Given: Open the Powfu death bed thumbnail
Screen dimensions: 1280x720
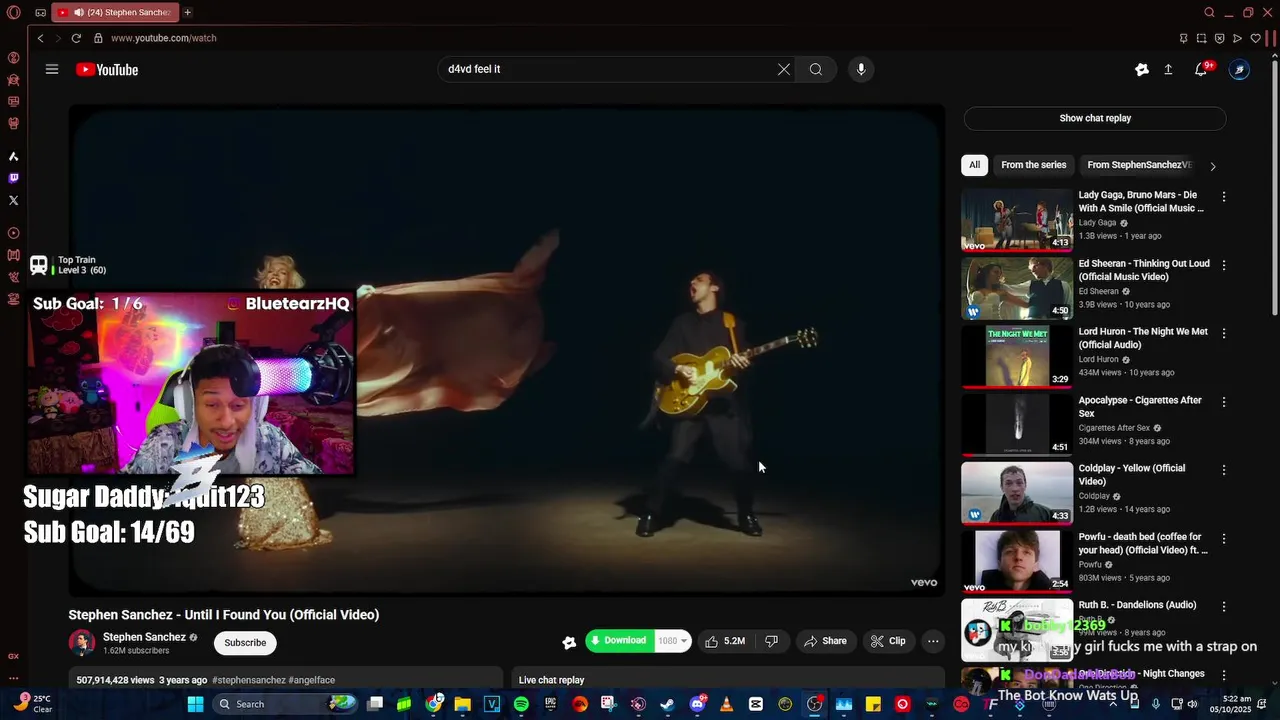Looking at the screenshot, I should click(1017, 561).
